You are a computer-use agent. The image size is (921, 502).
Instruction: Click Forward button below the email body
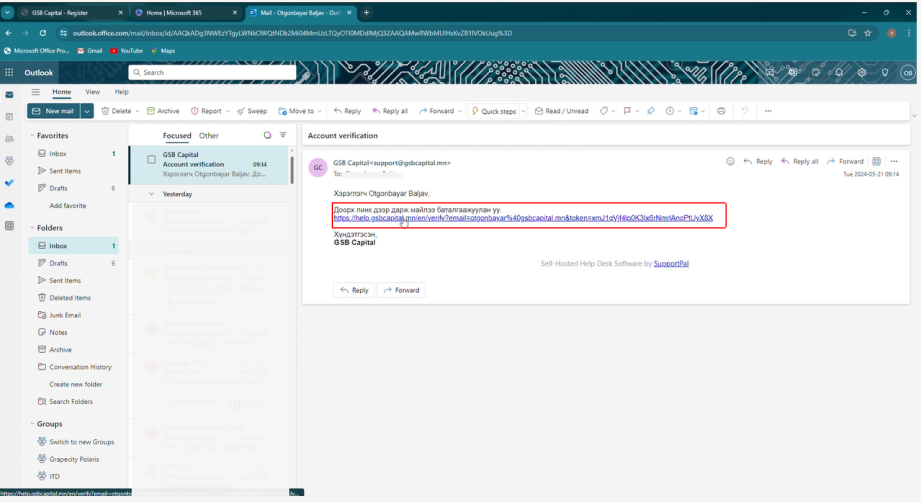click(x=402, y=290)
